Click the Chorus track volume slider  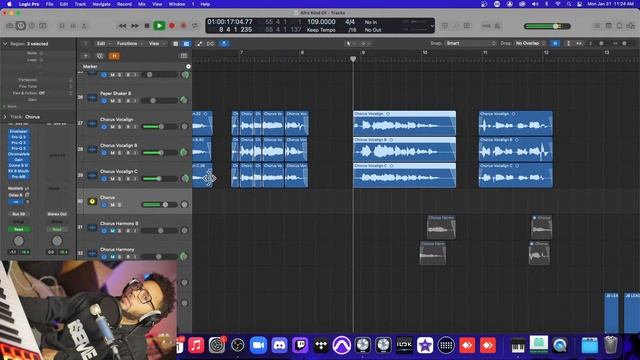click(159, 204)
